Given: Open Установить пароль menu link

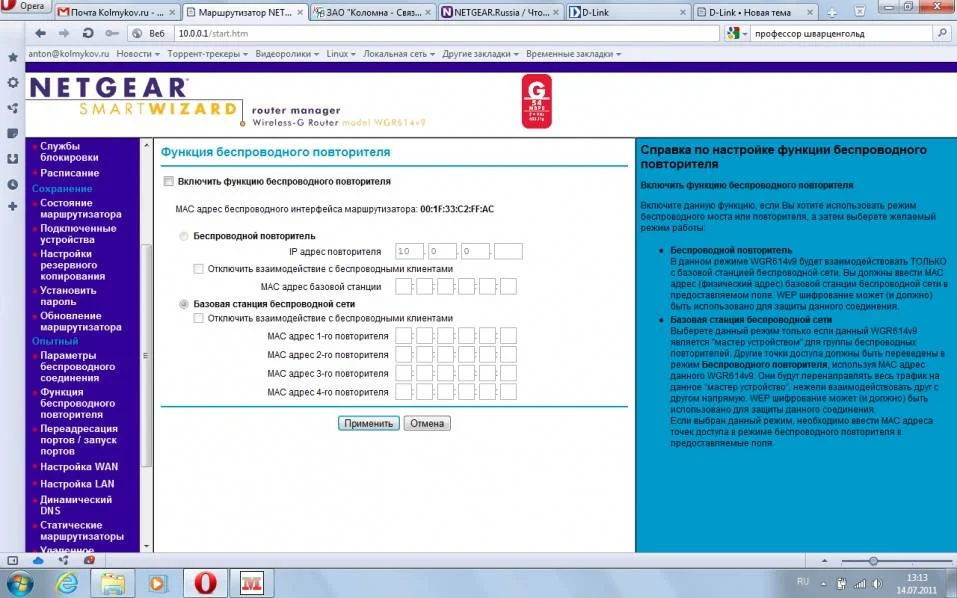Looking at the screenshot, I should pos(68,296).
